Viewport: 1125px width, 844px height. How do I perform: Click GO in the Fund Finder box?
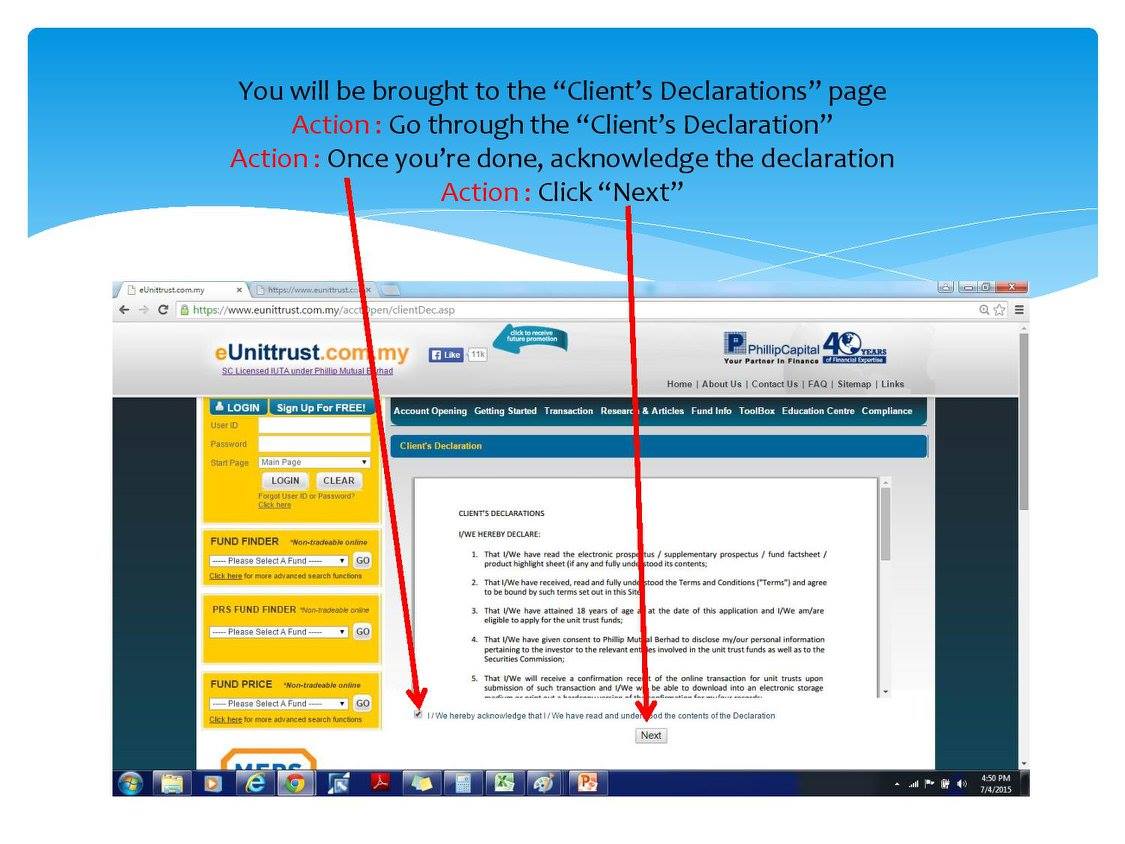click(x=363, y=561)
